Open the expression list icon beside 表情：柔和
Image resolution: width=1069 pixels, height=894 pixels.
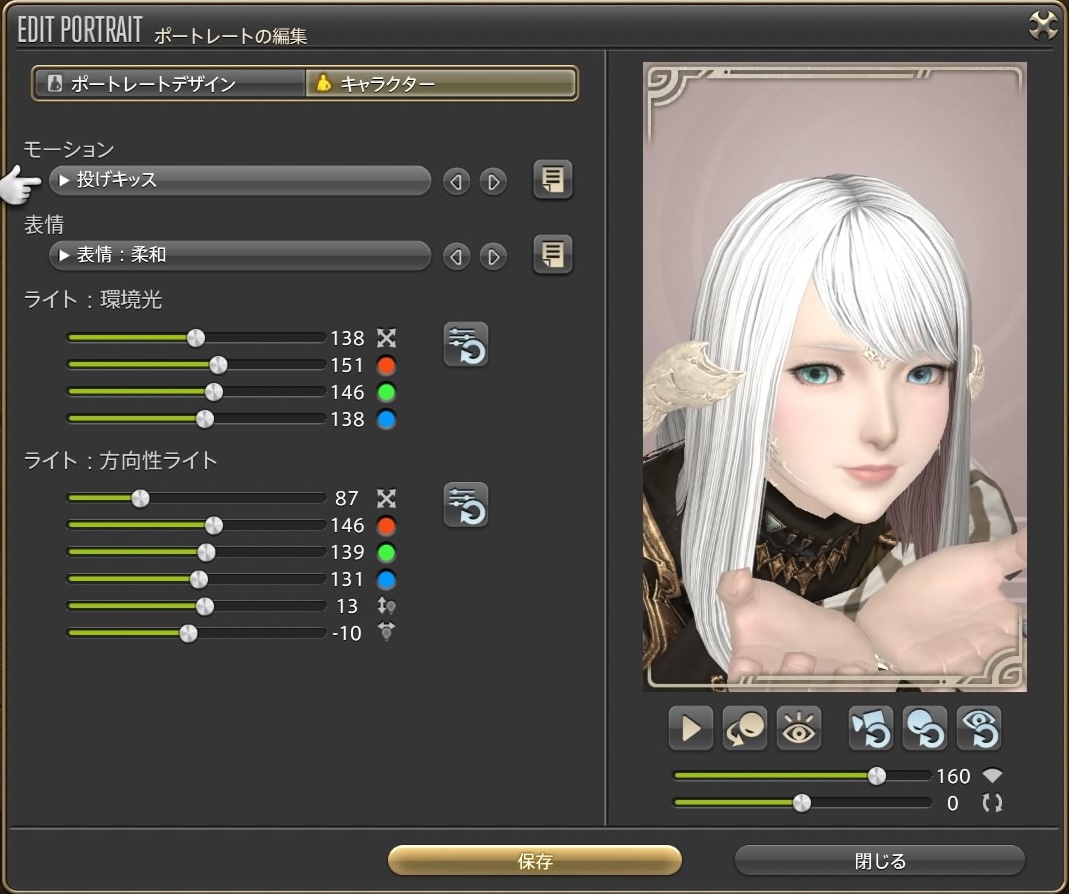click(x=552, y=255)
